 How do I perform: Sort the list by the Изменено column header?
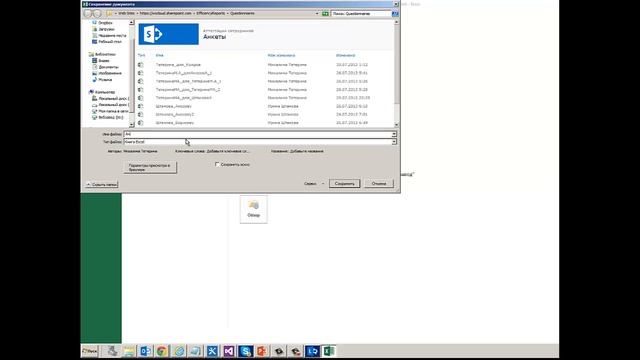coord(346,55)
